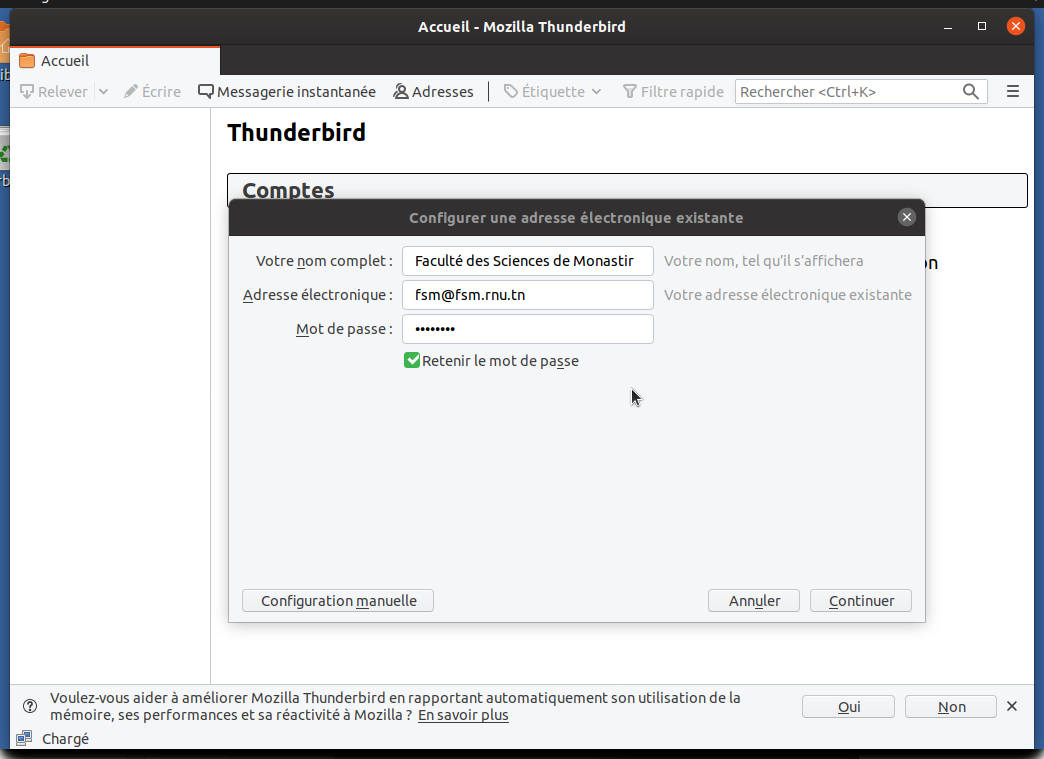
Task: Expand the Étiquette tag dropdown
Action: click(x=553, y=92)
